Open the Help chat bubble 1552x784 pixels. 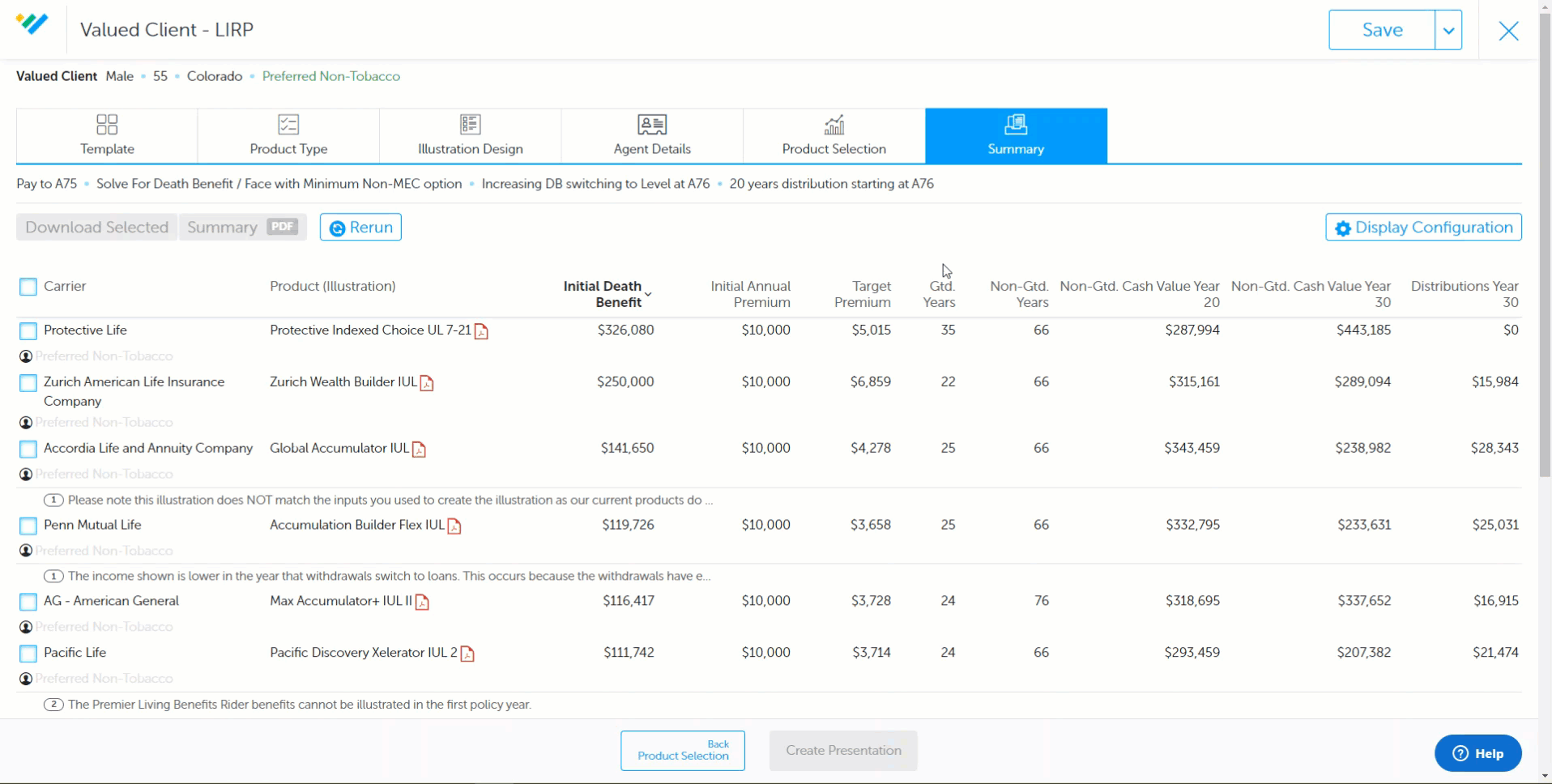[x=1478, y=754]
